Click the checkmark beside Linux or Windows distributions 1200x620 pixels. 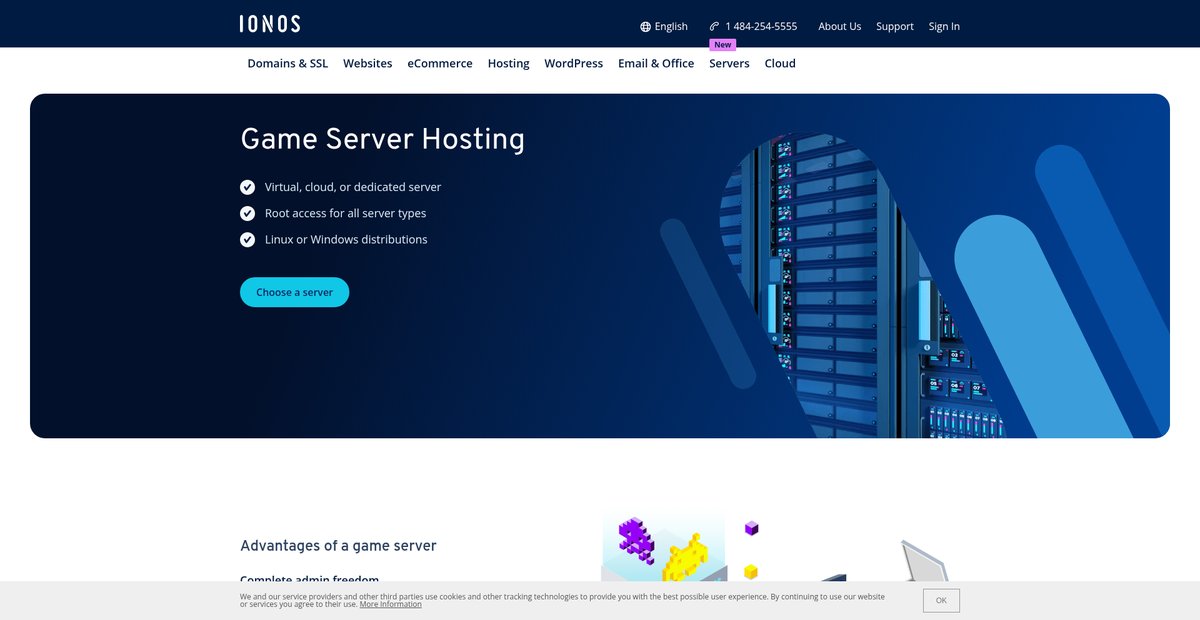click(x=248, y=239)
